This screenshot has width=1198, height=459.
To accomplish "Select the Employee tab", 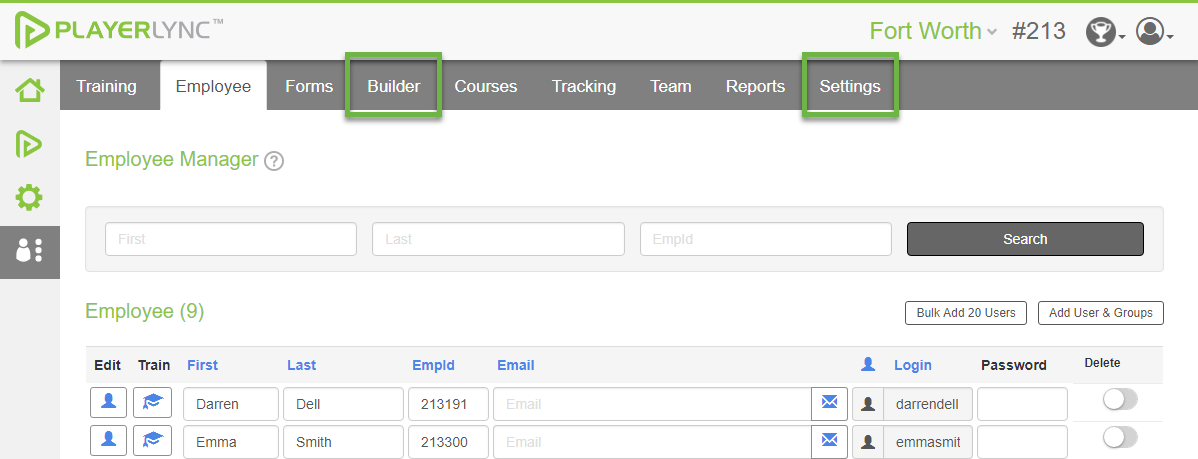I will (x=213, y=86).
